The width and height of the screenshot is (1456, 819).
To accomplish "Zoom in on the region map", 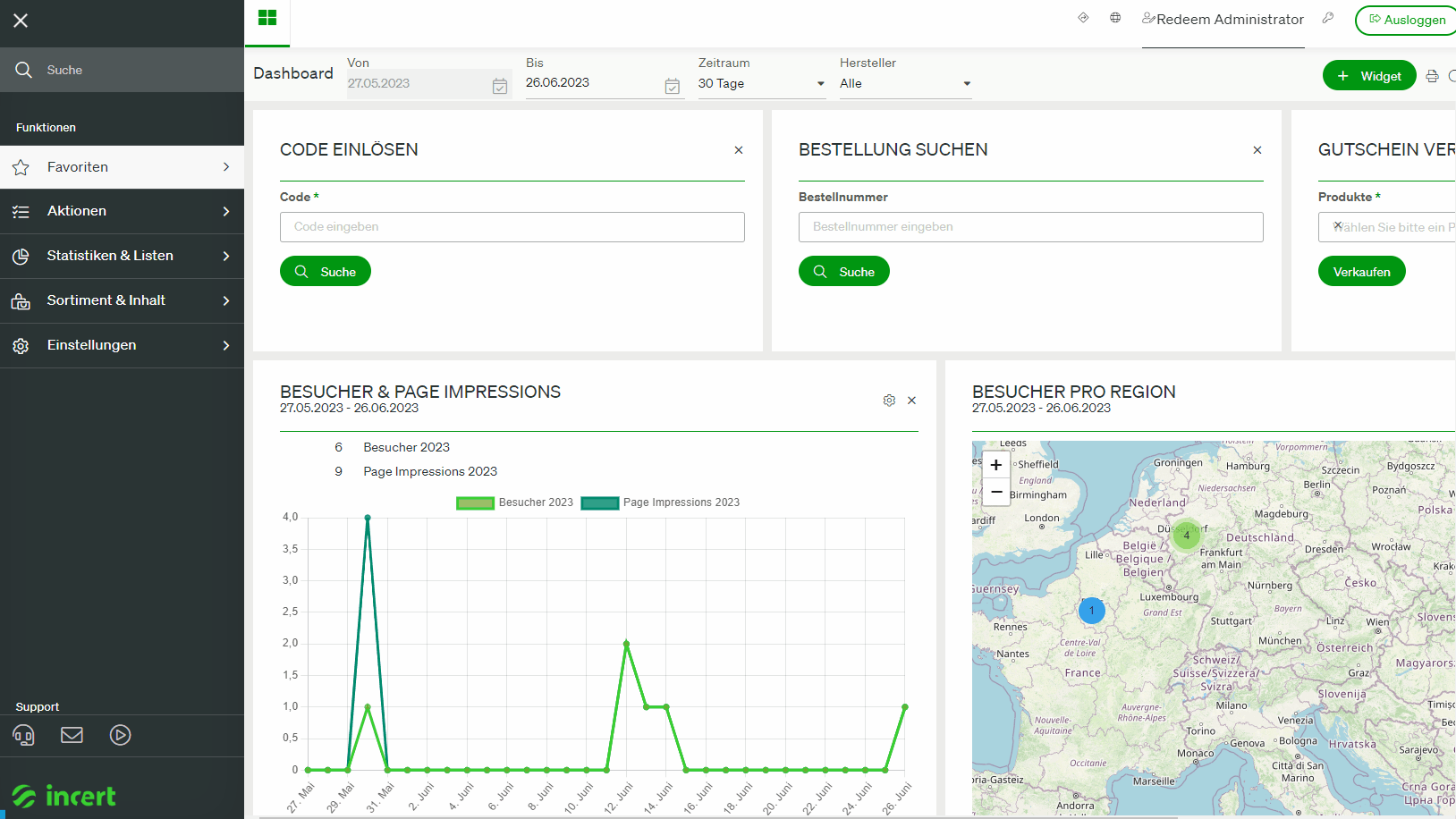I will click(x=996, y=465).
